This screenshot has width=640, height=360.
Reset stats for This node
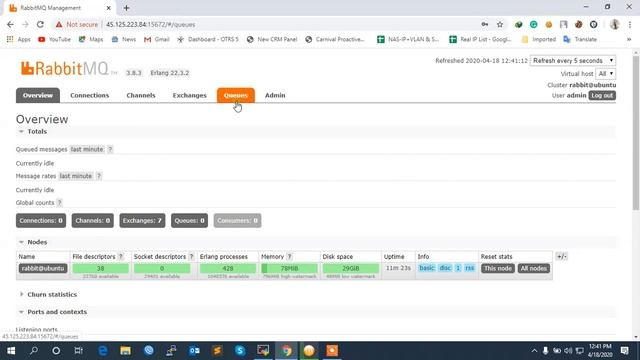point(498,268)
